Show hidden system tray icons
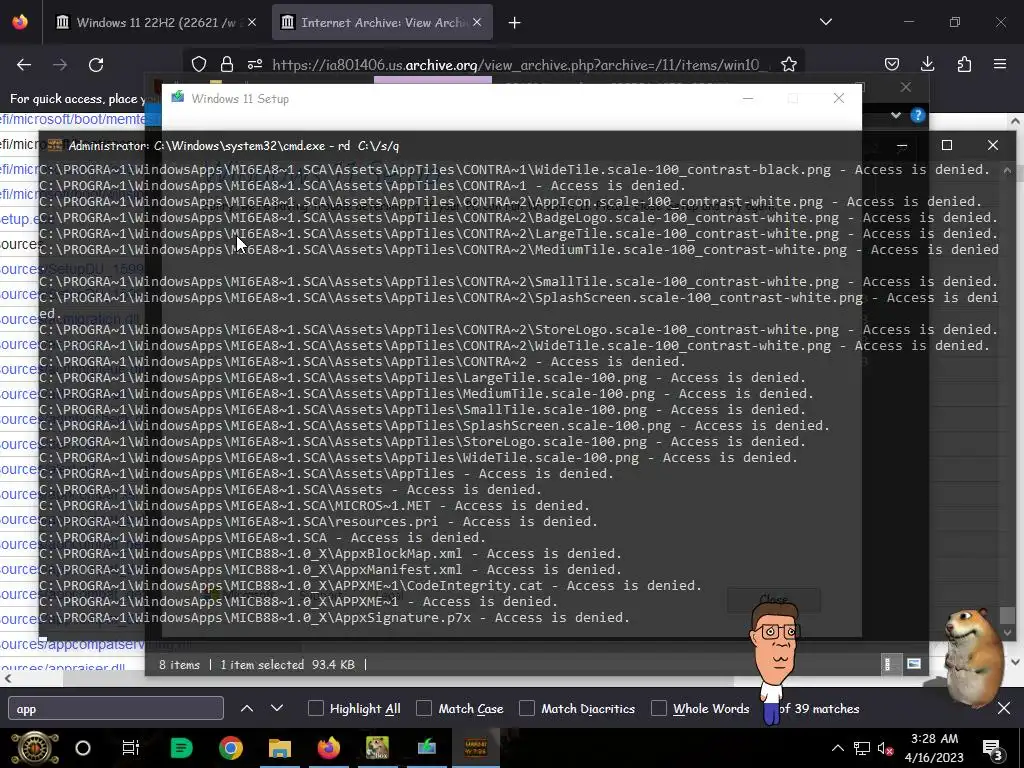This screenshot has height=768, width=1024. pyautogui.click(x=837, y=748)
